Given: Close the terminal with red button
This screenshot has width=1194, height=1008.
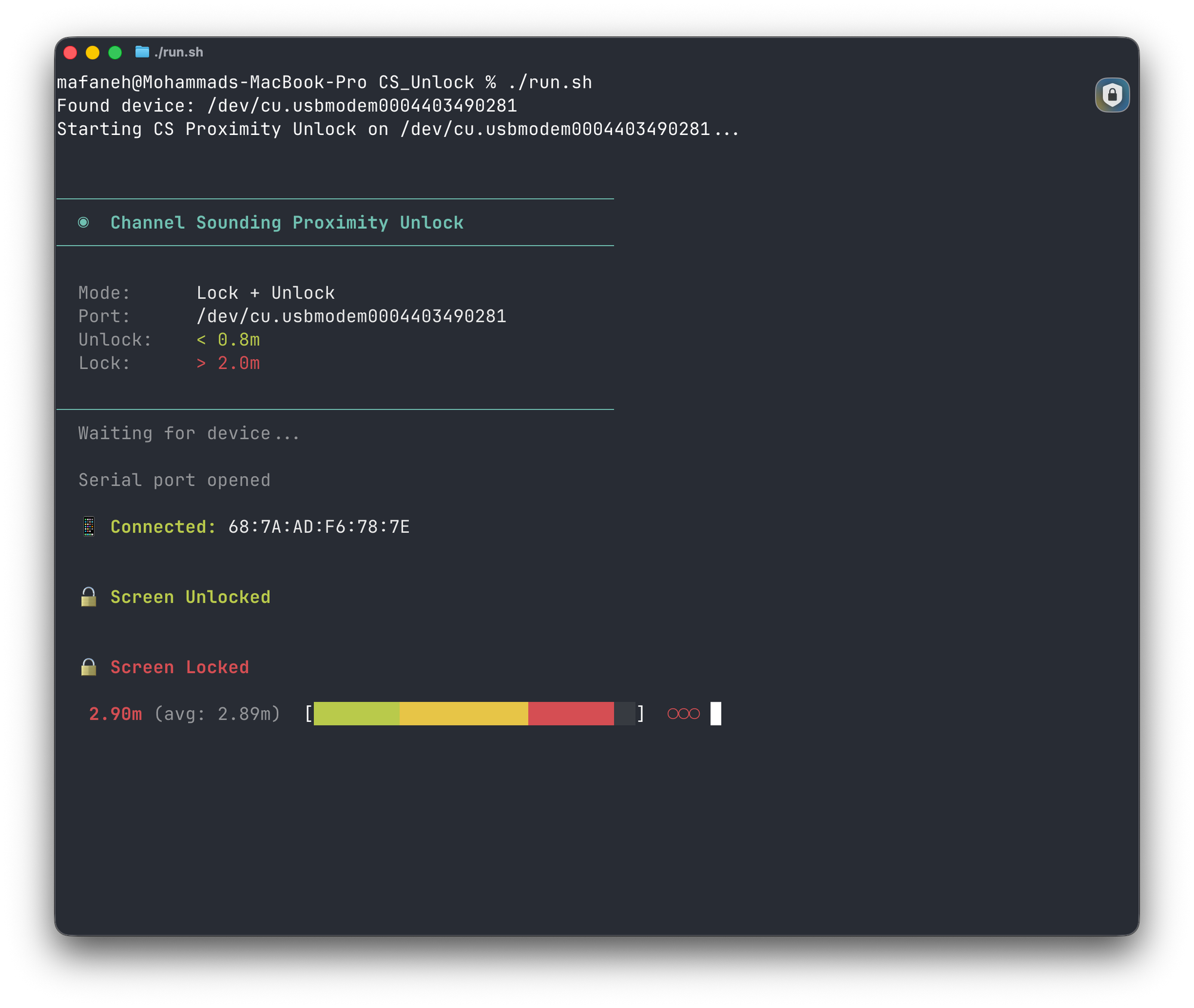Looking at the screenshot, I should coord(70,53).
